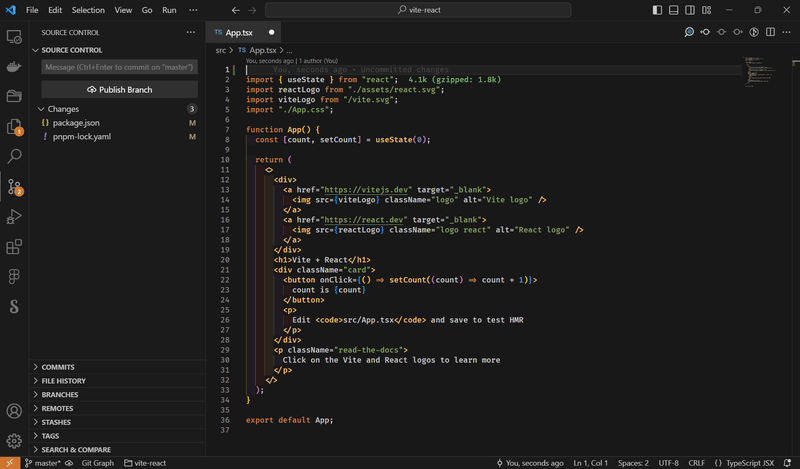
Task: Click the master branch in status bar
Action: tap(43, 463)
